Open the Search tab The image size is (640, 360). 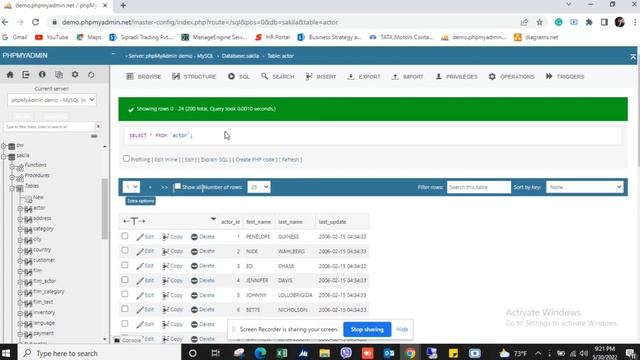coord(278,76)
